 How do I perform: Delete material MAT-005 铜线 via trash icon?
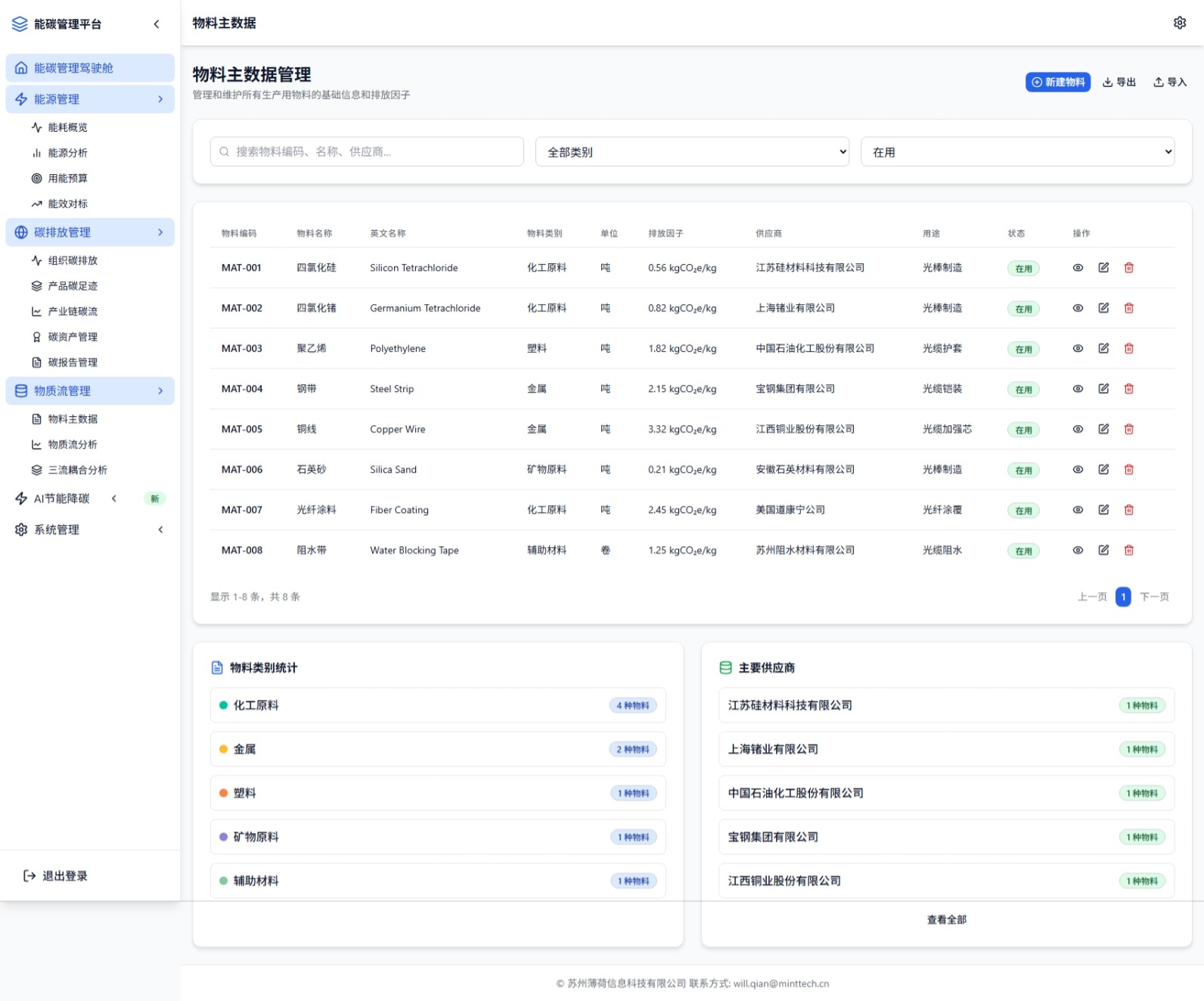[x=1128, y=429]
